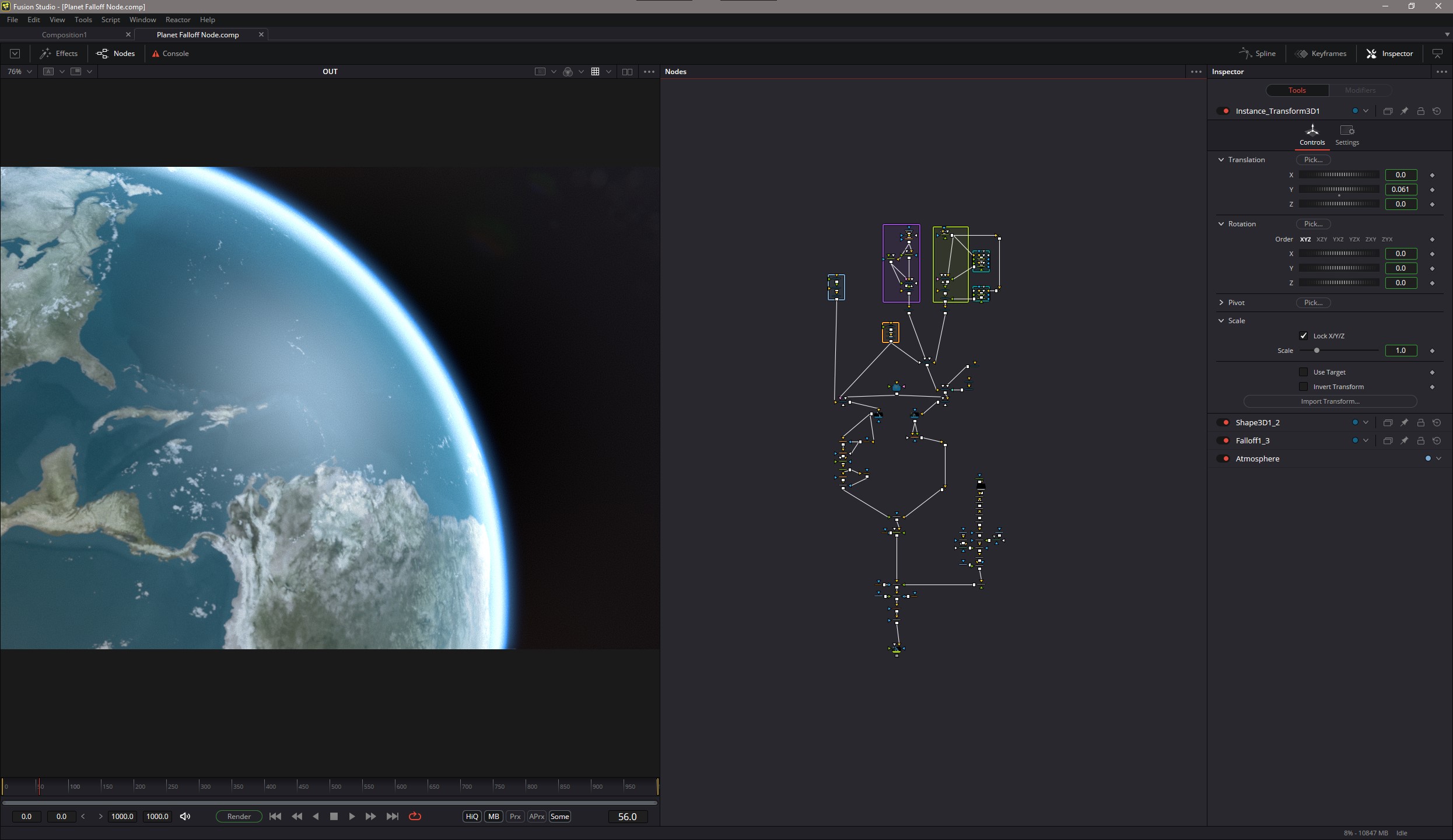Click the Inspector panel icon
The height and width of the screenshot is (840, 1453).
tap(1371, 53)
